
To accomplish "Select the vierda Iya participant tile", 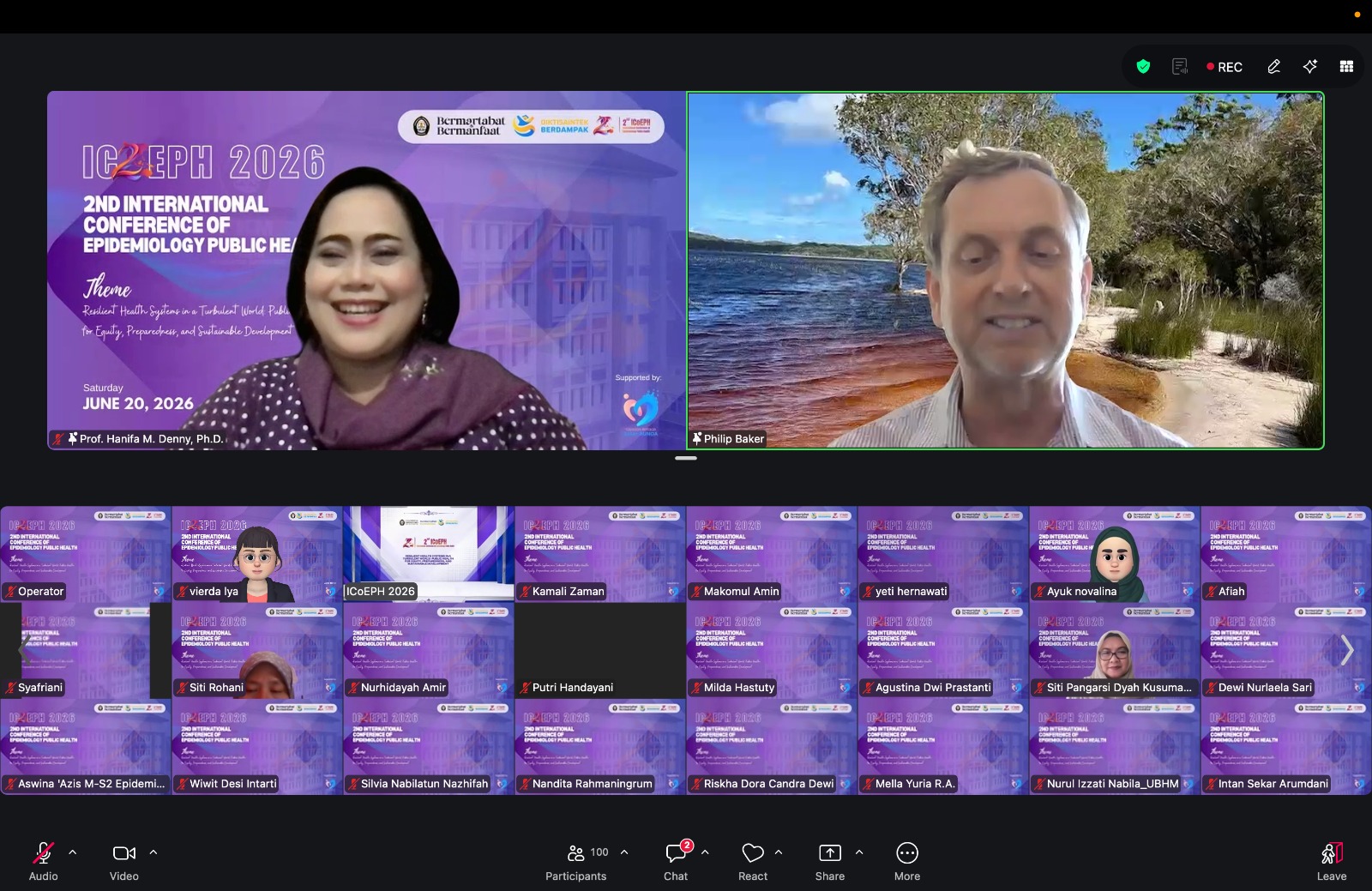I will coord(257,554).
